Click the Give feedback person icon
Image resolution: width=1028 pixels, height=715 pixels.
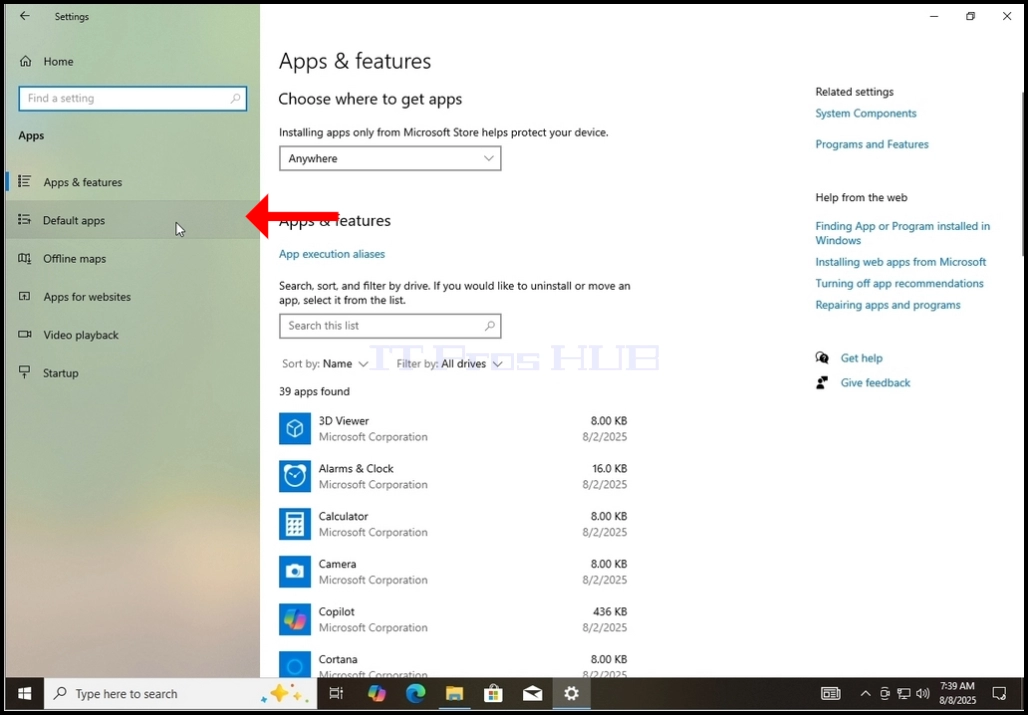point(822,383)
